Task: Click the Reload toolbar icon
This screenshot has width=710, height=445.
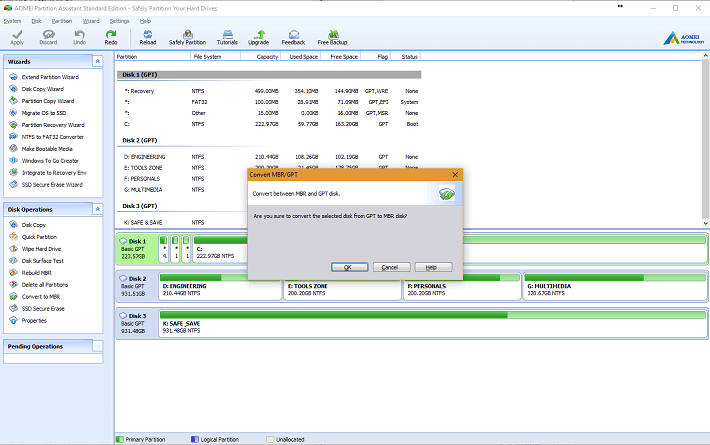Action: pyautogui.click(x=148, y=37)
